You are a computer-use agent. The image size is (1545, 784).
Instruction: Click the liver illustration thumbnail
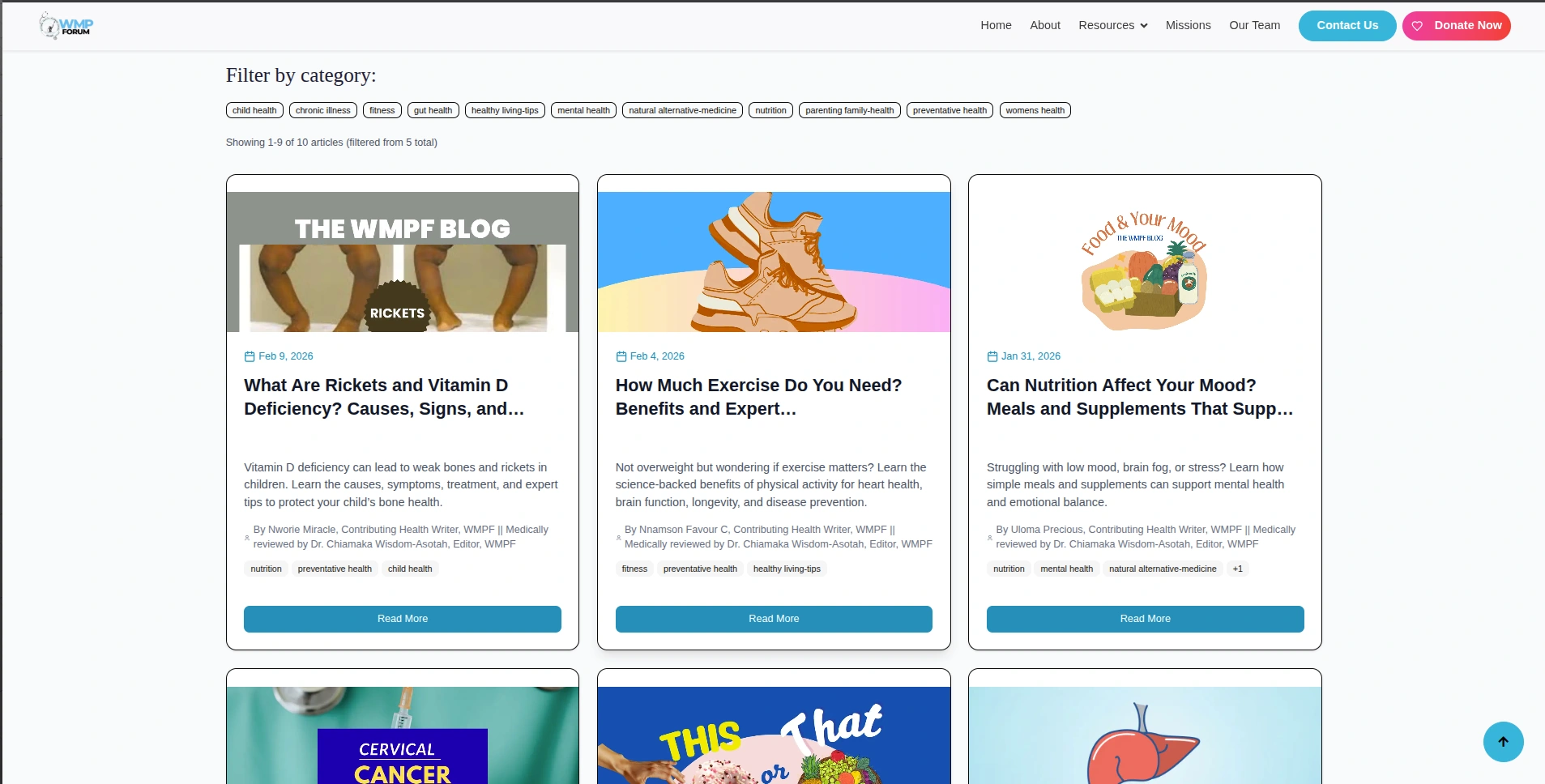1145,735
